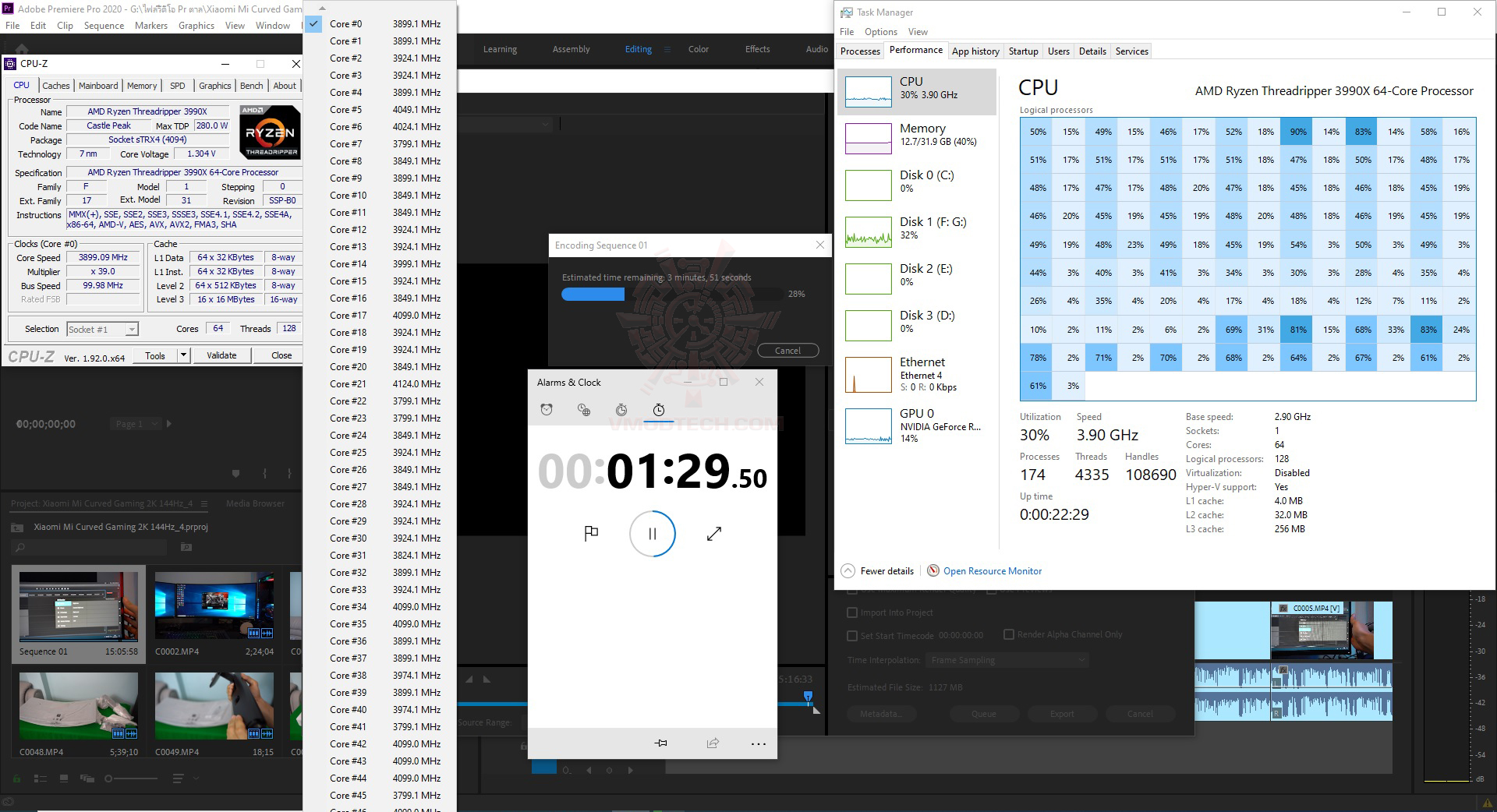This screenshot has height=812, width=1497.
Task: Open the Socket #1 selection dropdown
Action: (x=102, y=330)
